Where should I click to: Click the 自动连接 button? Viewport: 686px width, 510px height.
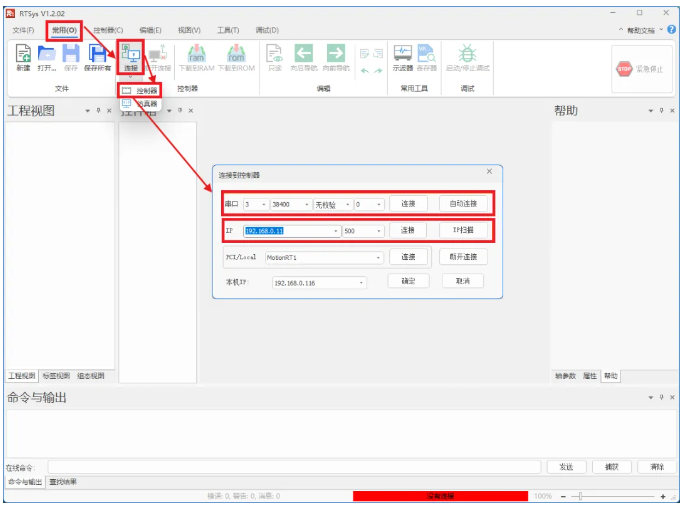pos(463,204)
